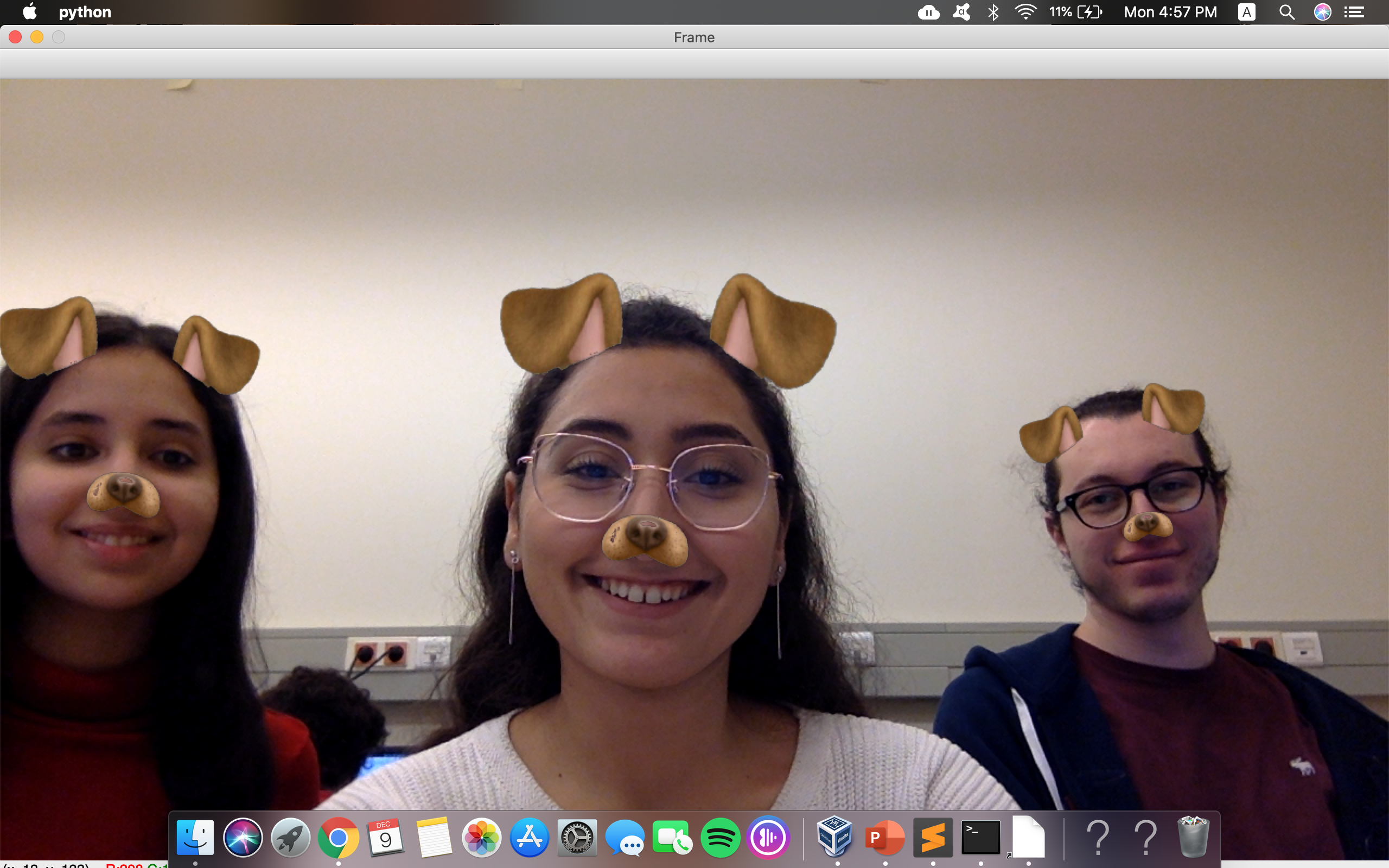Open Sublime Text in dock
1389x868 pixels.
tap(933, 838)
